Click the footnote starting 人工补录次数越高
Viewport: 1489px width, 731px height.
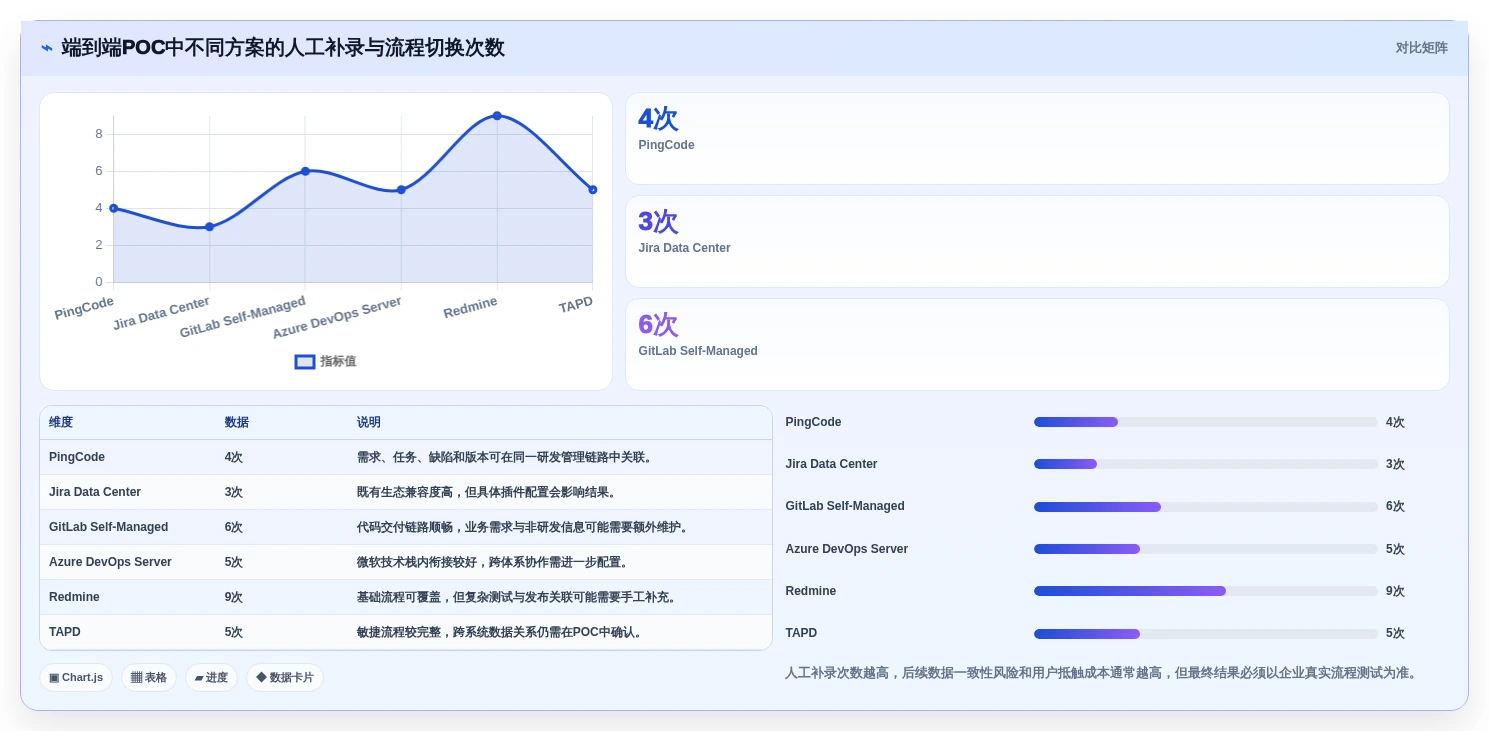(1101, 673)
